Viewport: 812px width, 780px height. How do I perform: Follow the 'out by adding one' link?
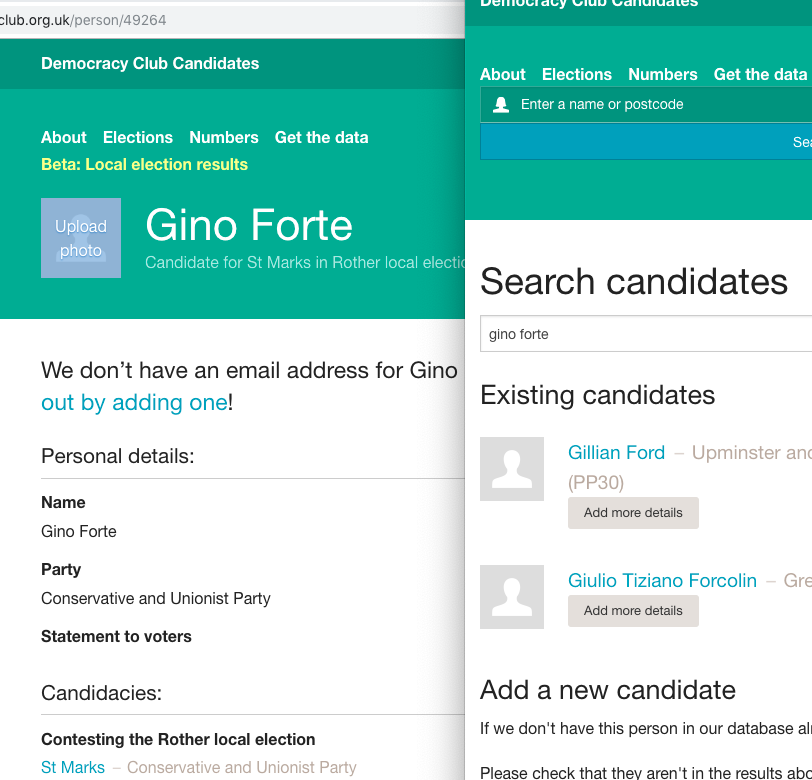[135, 402]
